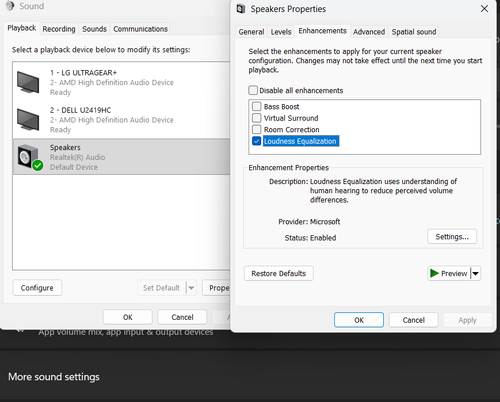
Task: Switch to the Recording tab
Action: [59, 29]
